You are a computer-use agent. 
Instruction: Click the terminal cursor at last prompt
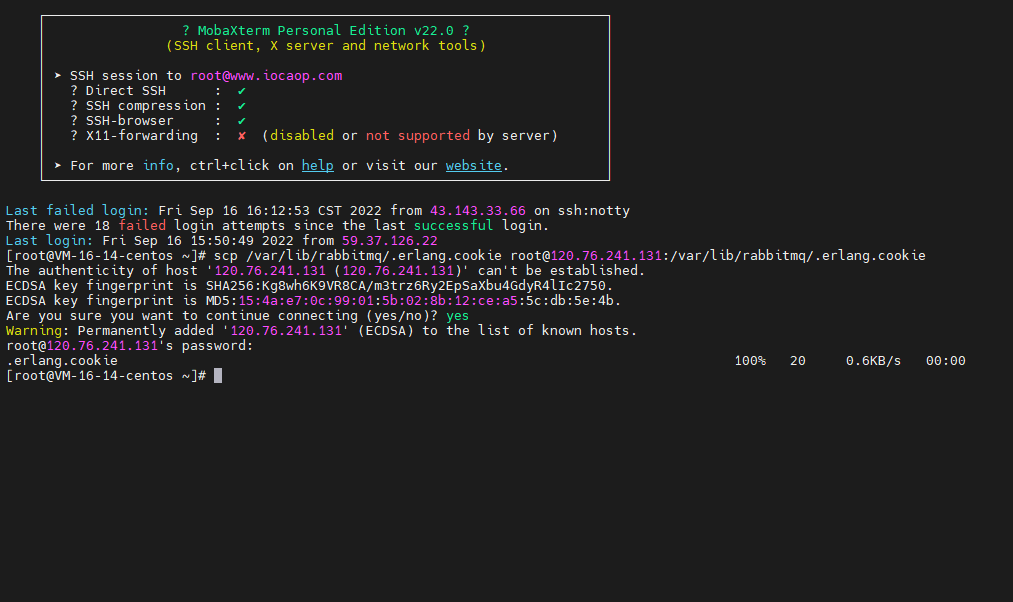point(218,375)
